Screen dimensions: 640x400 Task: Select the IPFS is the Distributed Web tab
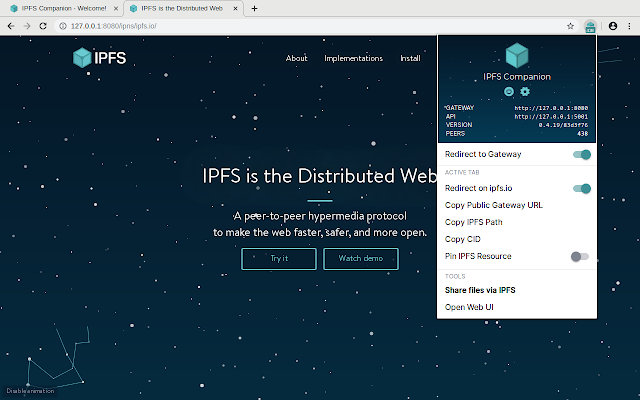[x=184, y=8]
